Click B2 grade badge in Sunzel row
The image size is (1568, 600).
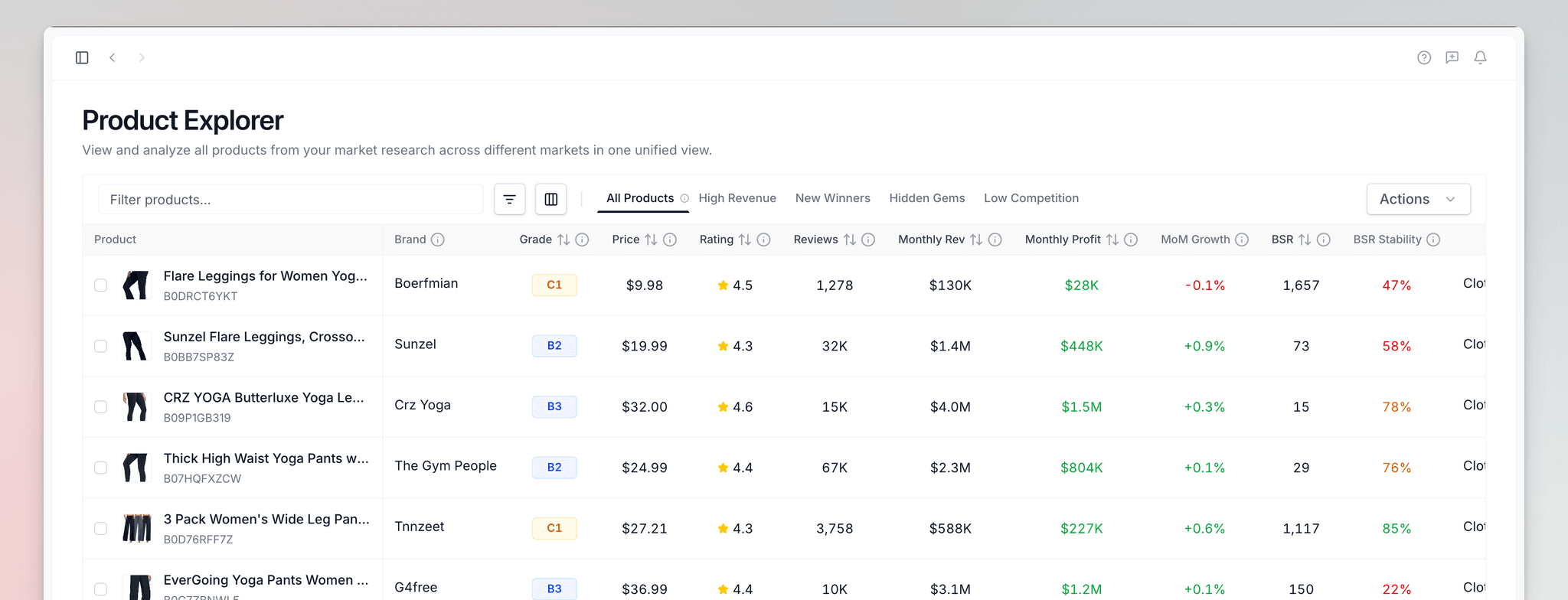tap(554, 346)
